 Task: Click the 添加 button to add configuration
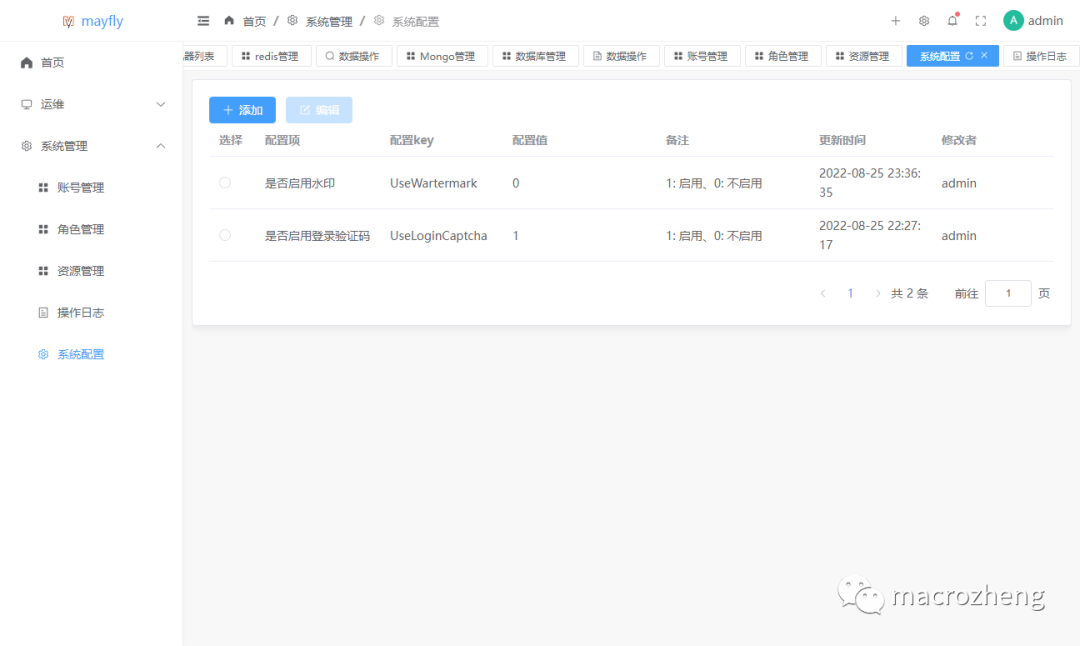click(242, 110)
